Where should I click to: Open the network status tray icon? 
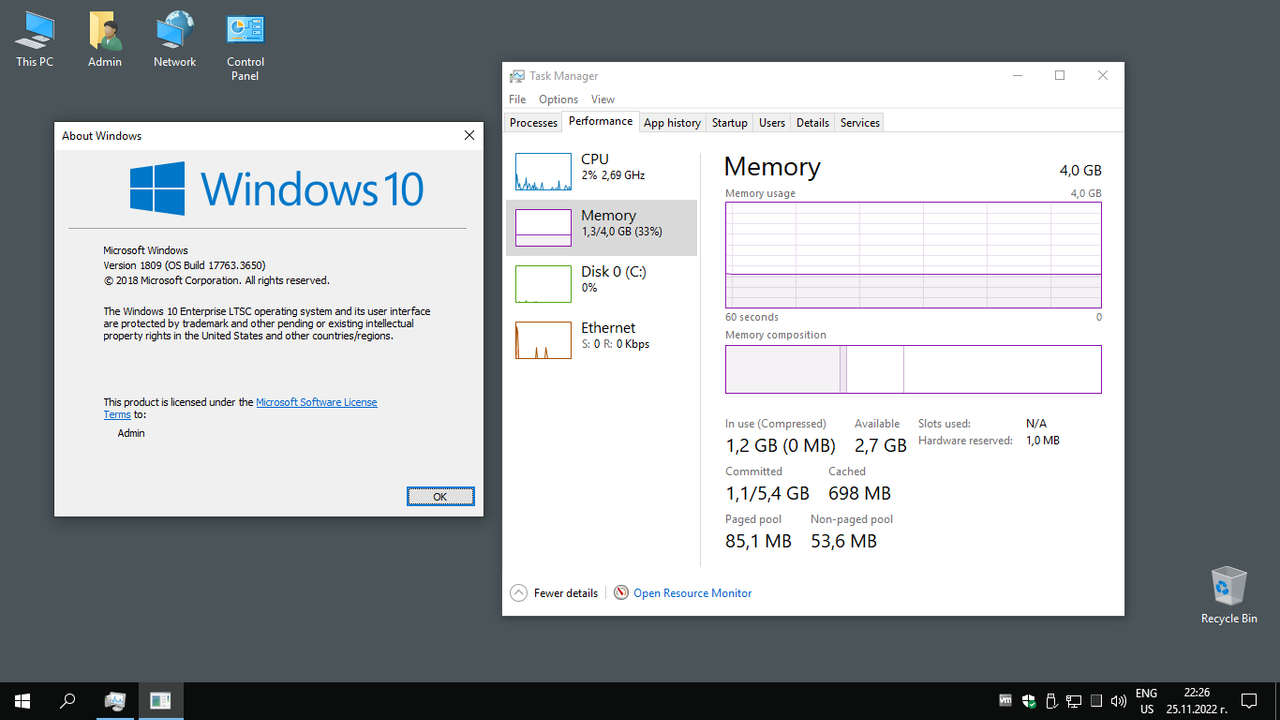pyautogui.click(x=1074, y=701)
